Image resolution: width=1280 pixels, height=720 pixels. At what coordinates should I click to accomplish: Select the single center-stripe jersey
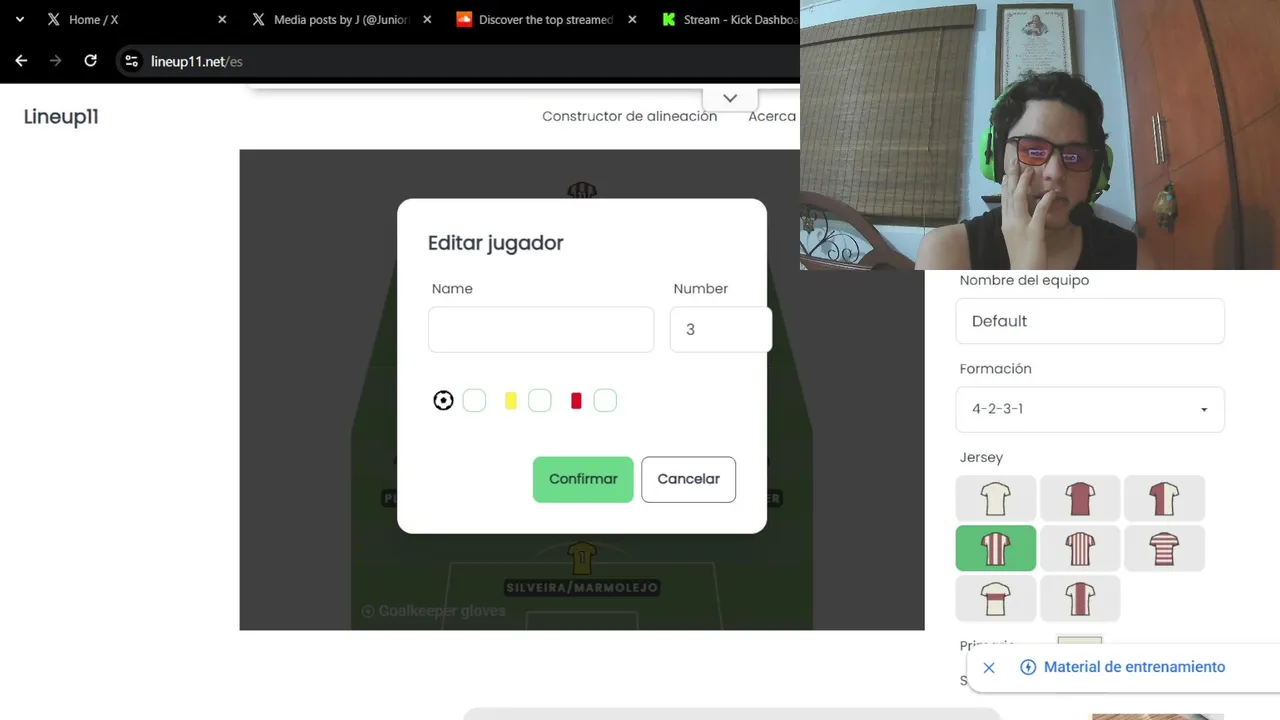click(x=1080, y=598)
